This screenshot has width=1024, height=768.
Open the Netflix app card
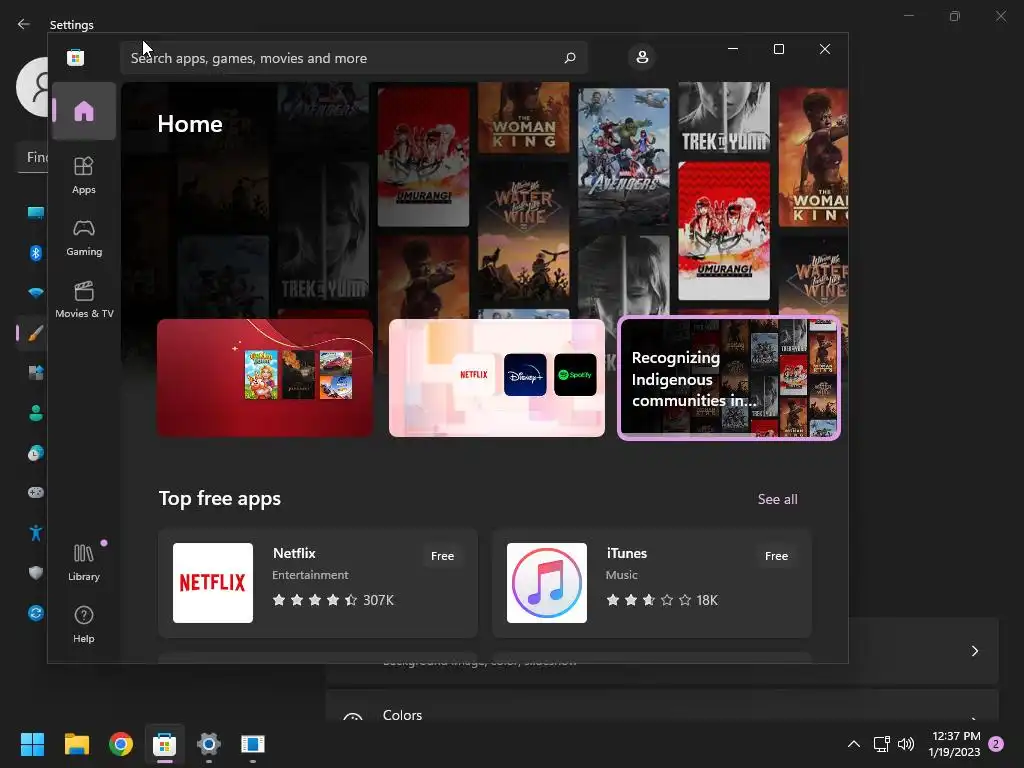317,583
